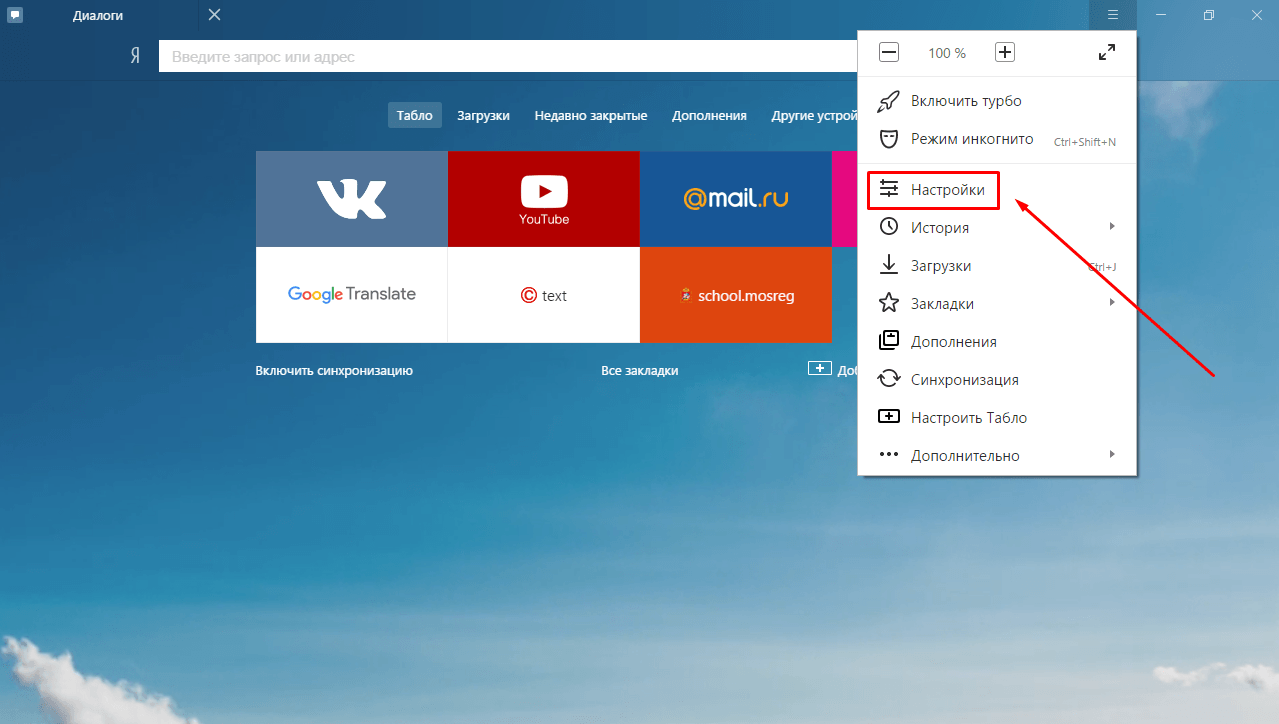Switch to the Табло tab
Viewport: 1279px width, 724px height.
[x=414, y=115]
